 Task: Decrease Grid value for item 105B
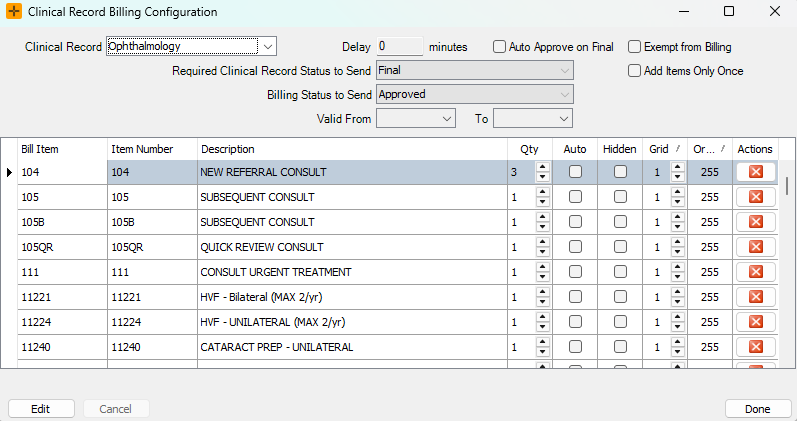pos(678,227)
